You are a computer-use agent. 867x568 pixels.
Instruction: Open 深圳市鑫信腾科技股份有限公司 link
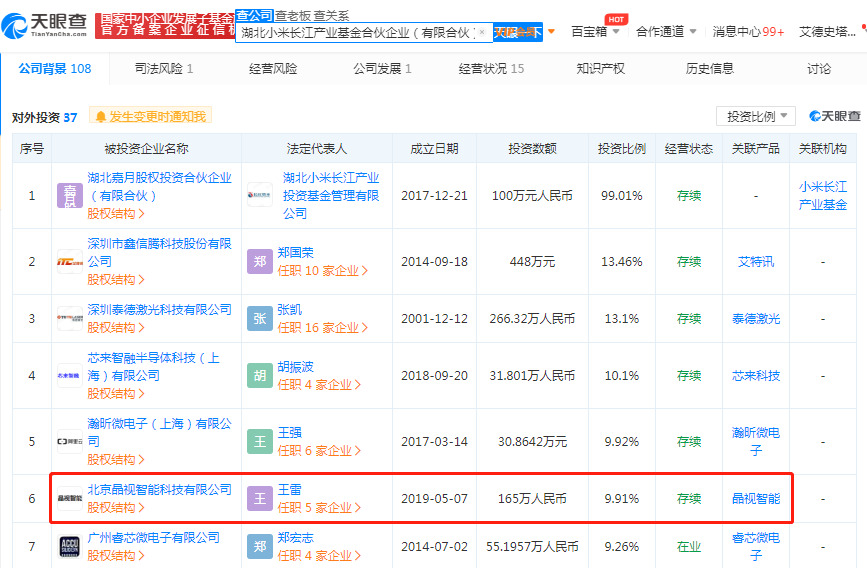[x=159, y=252]
